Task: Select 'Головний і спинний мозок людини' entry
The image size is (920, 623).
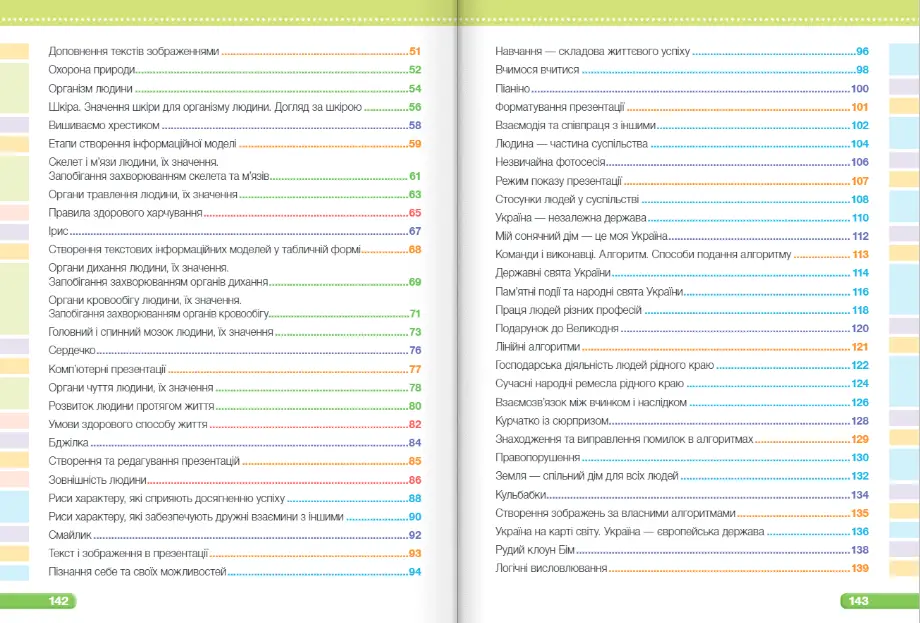Action: click(x=161, y=332)
